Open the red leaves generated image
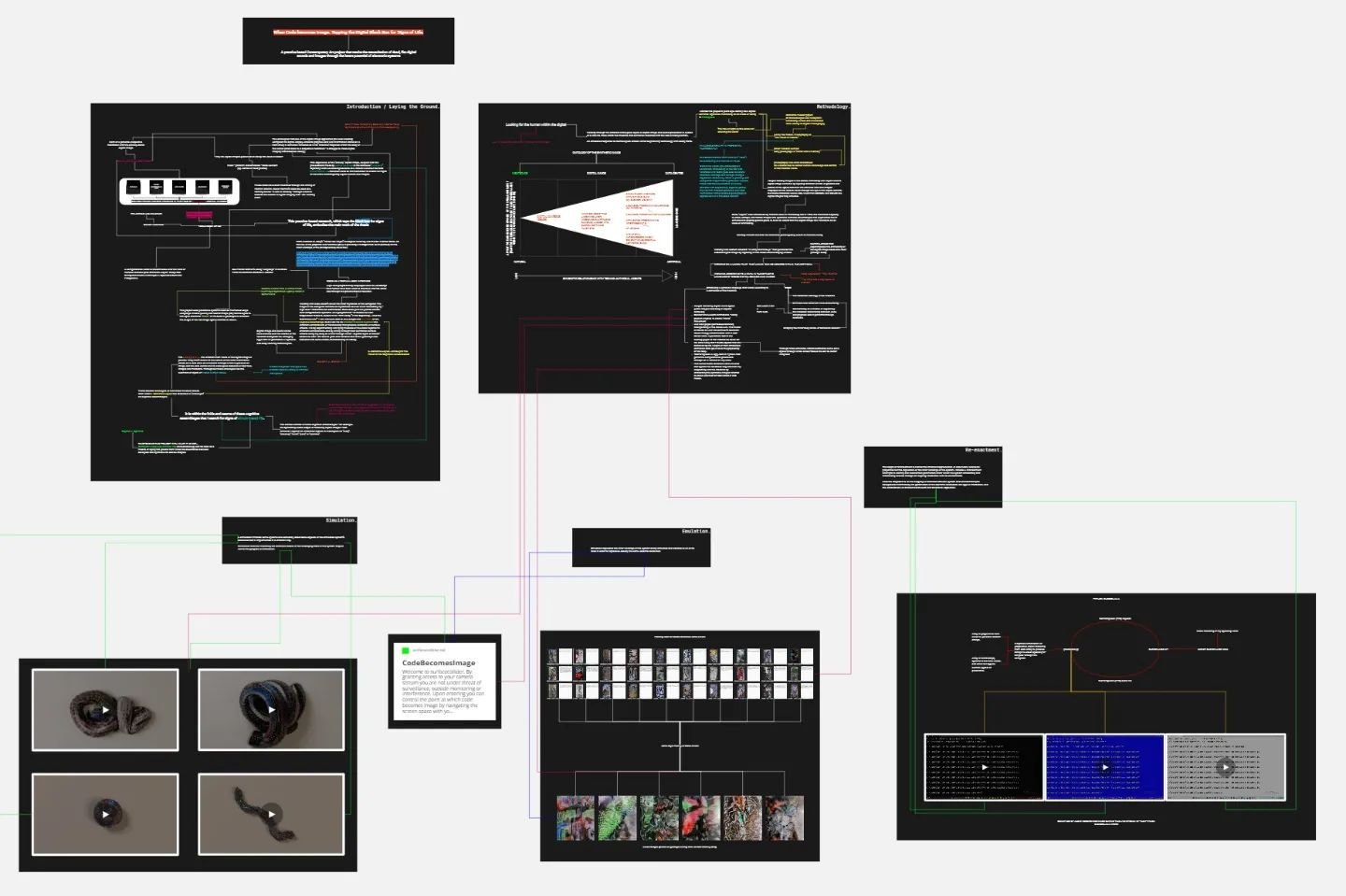 [701, 818]
